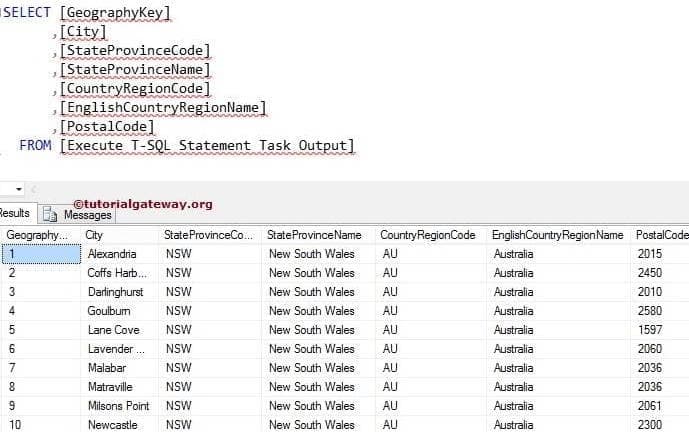Click postal code 2061 cell
Viewport: 689px width, 432px height.
(x=660, y=406)
